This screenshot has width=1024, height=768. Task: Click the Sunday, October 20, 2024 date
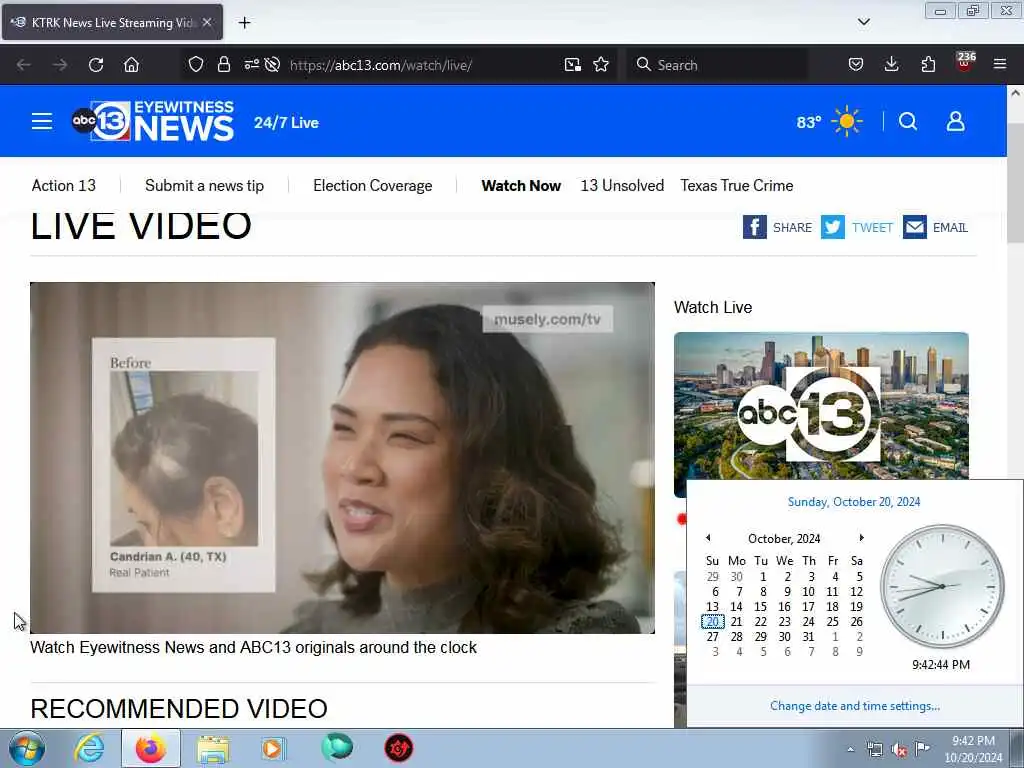(854, 502)
